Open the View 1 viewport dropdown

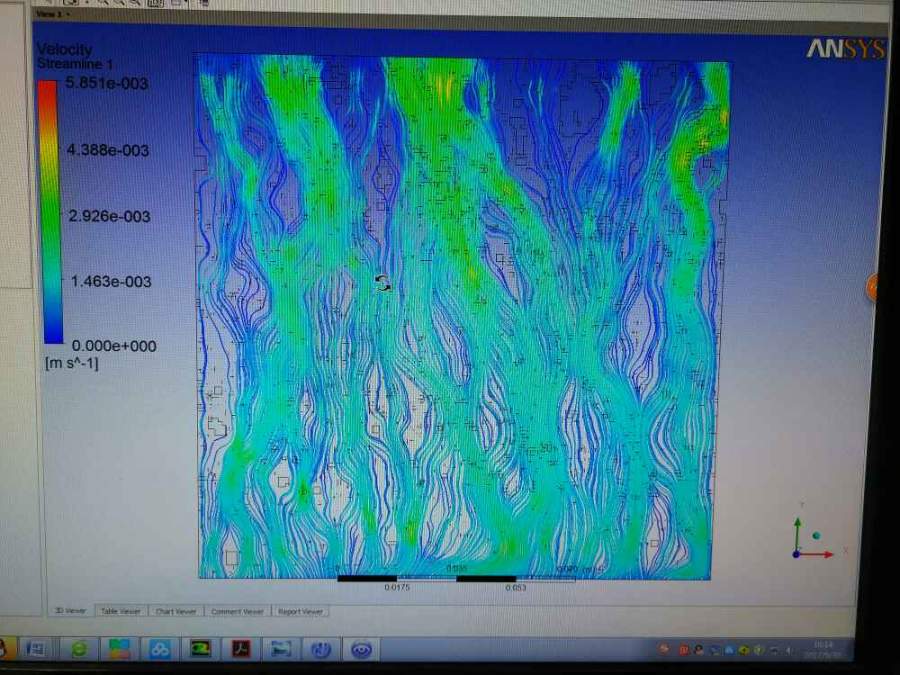(x=52, y=13)
